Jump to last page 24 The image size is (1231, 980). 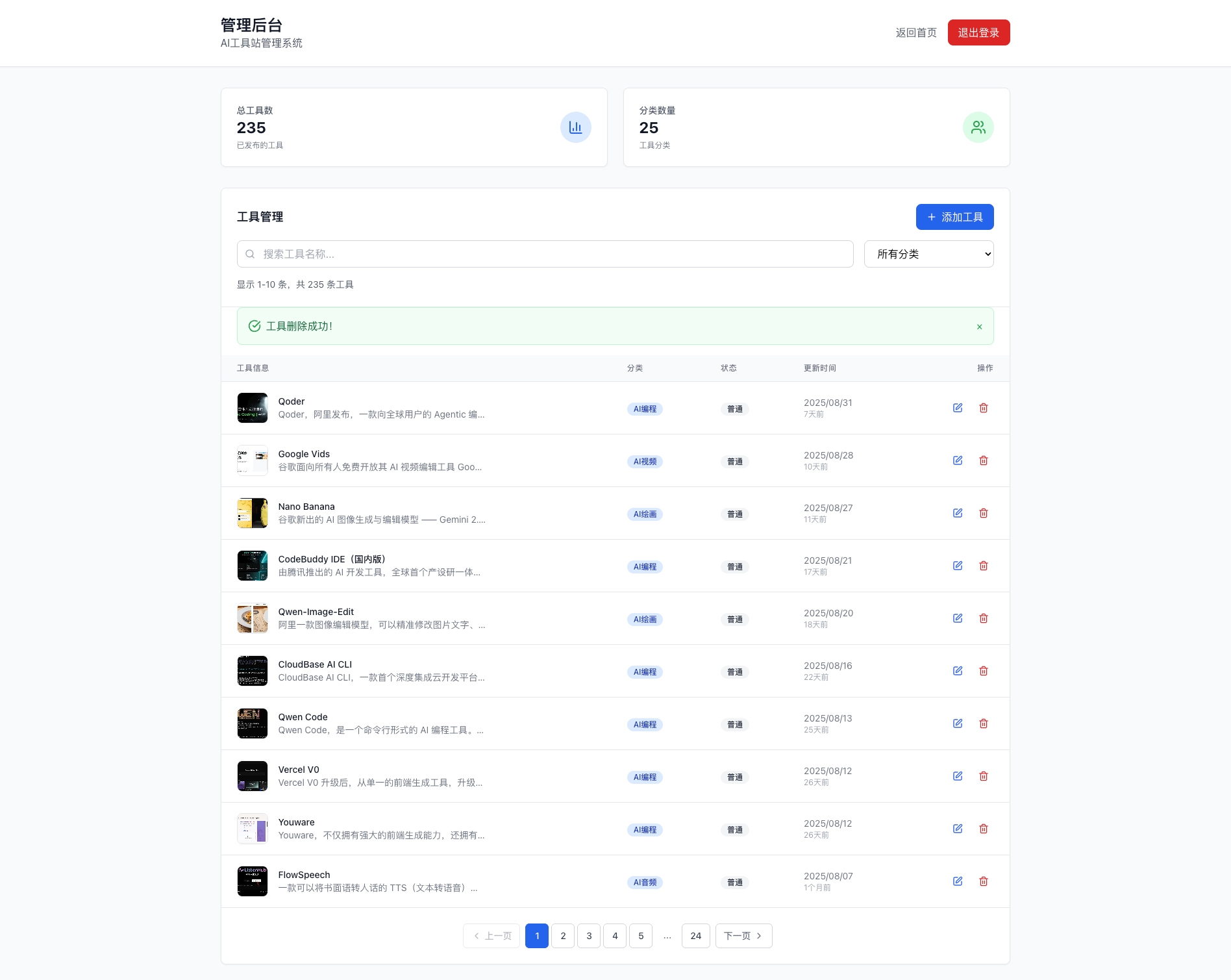tap(696, 936)
